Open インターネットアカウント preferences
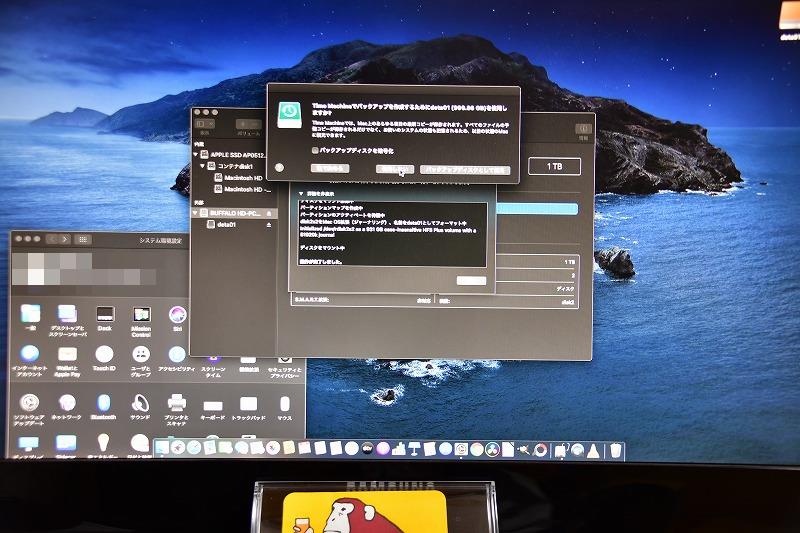 click(30, 361)
